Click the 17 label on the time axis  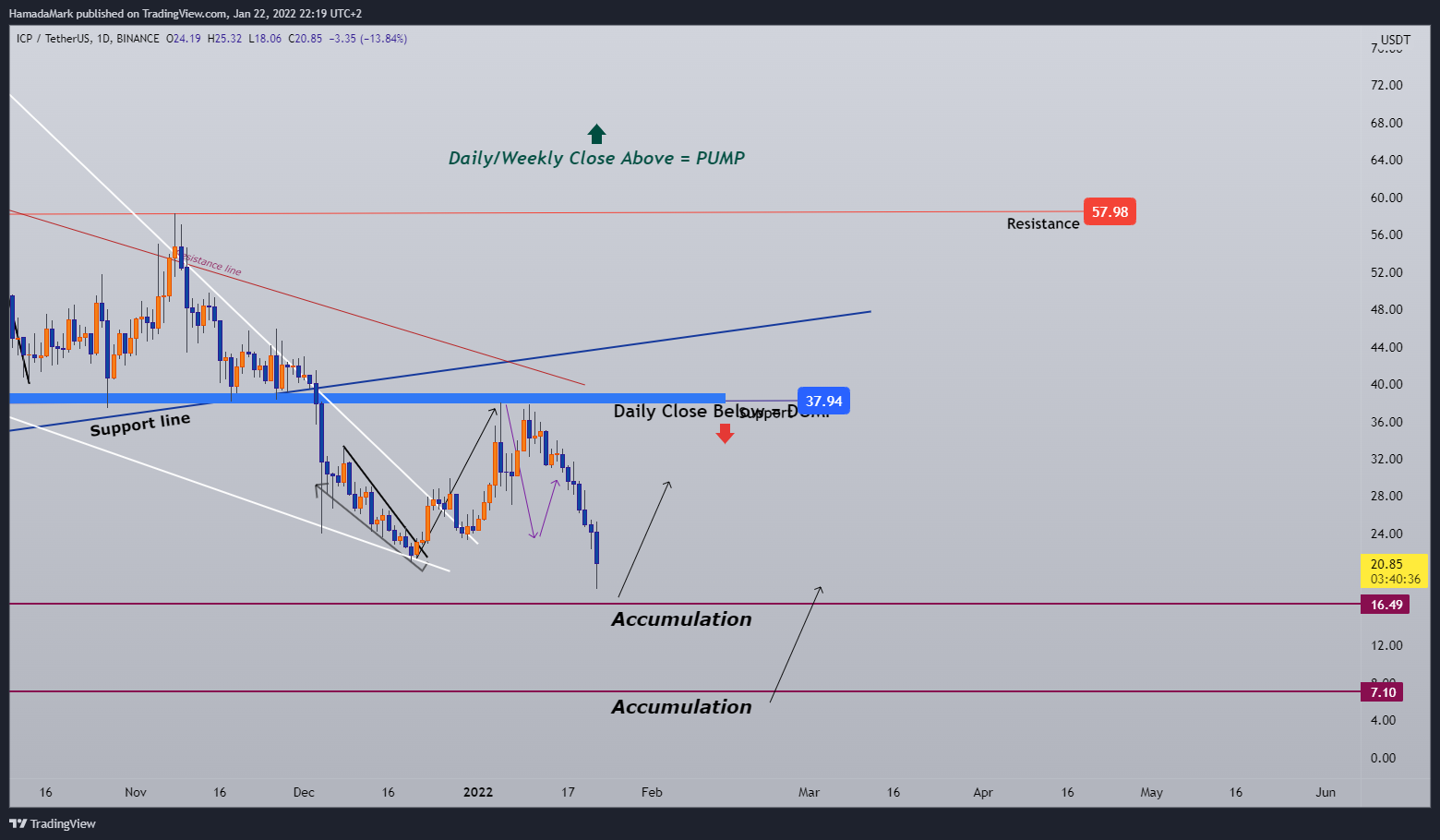click(x=568, y=792)
